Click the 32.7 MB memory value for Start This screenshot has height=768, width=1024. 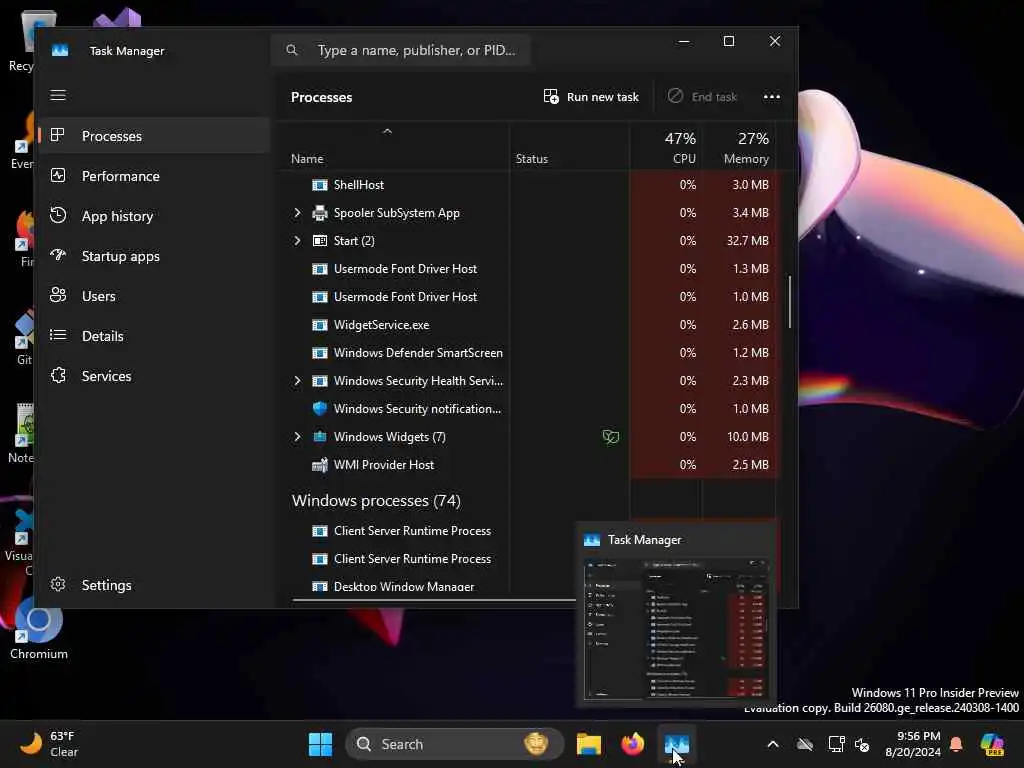[x=748, y=241]
